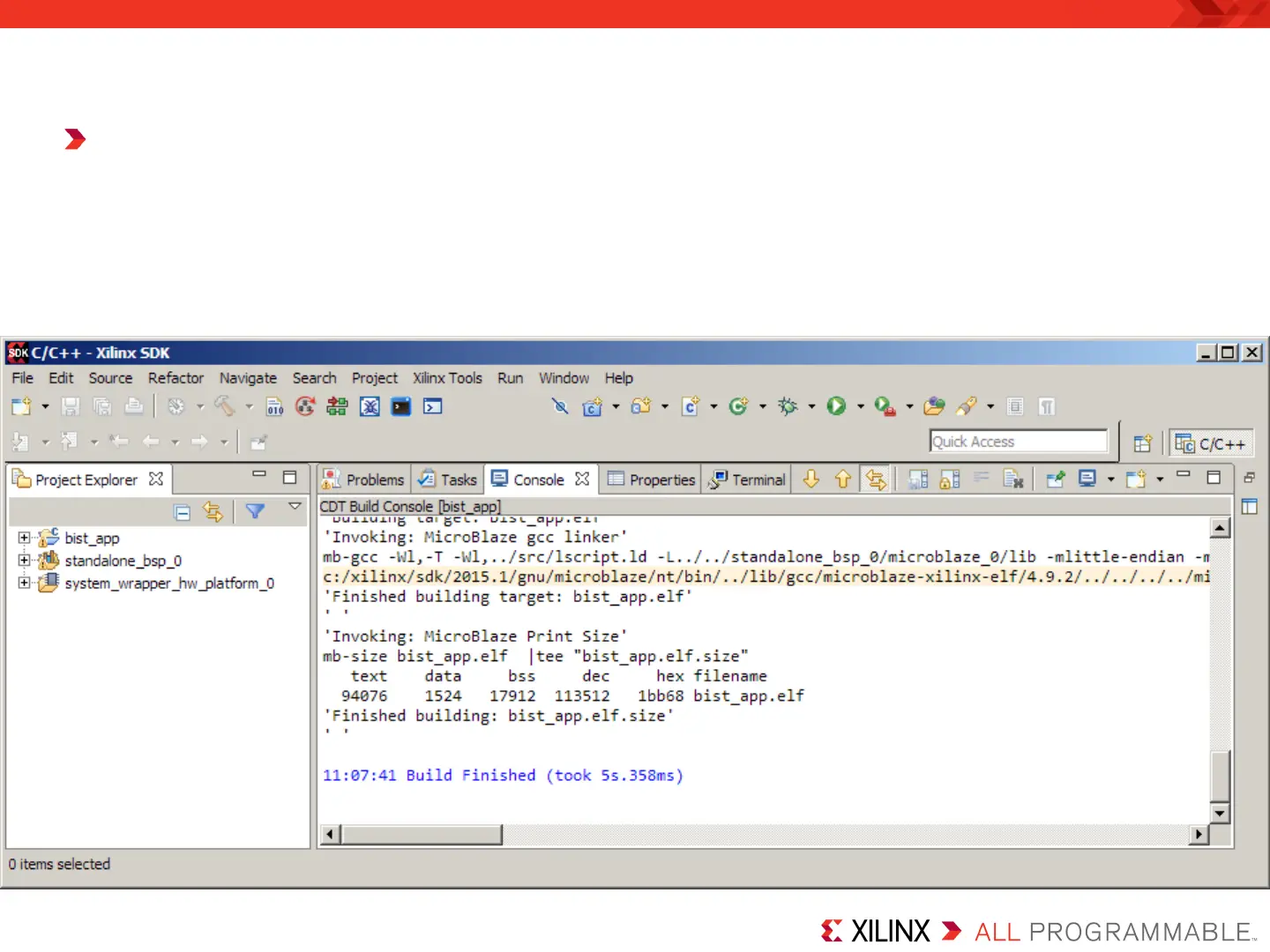
Task: Click the New wizard toolbar icon
Action: click(x=21, y=406)
